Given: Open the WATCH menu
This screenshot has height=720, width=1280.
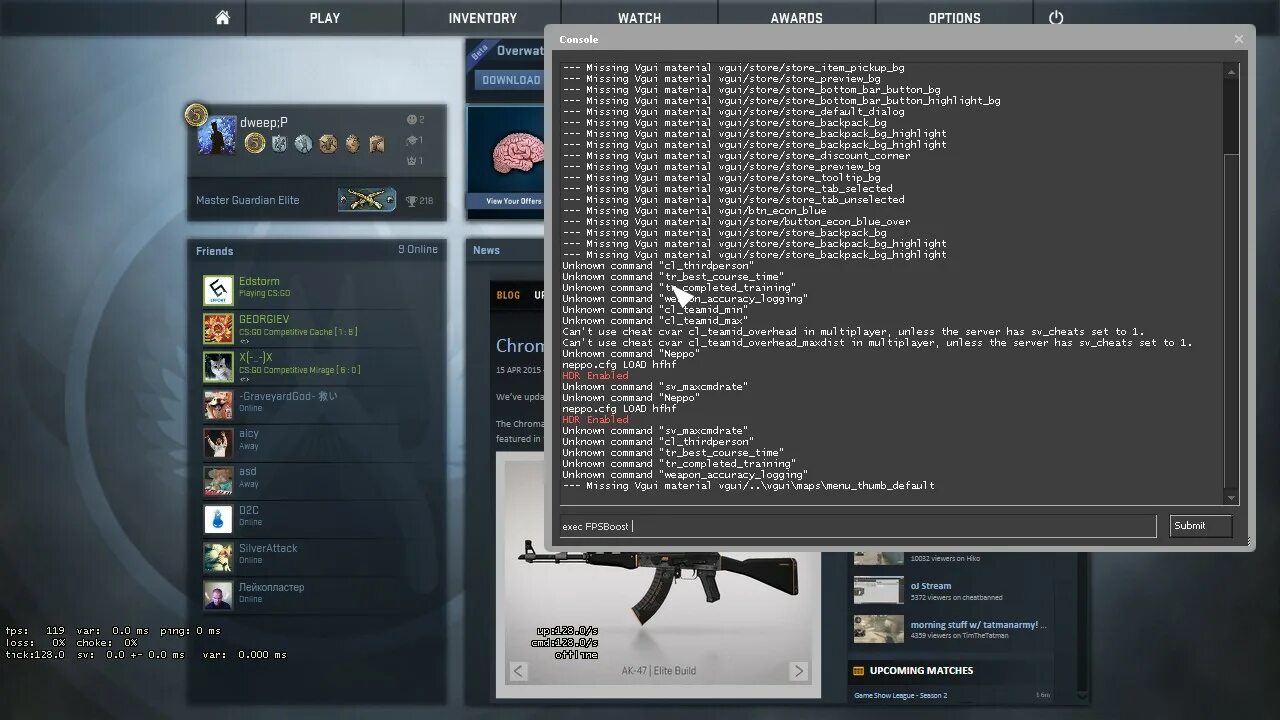Looking at the screenshot, I should (x=639, y=18).
